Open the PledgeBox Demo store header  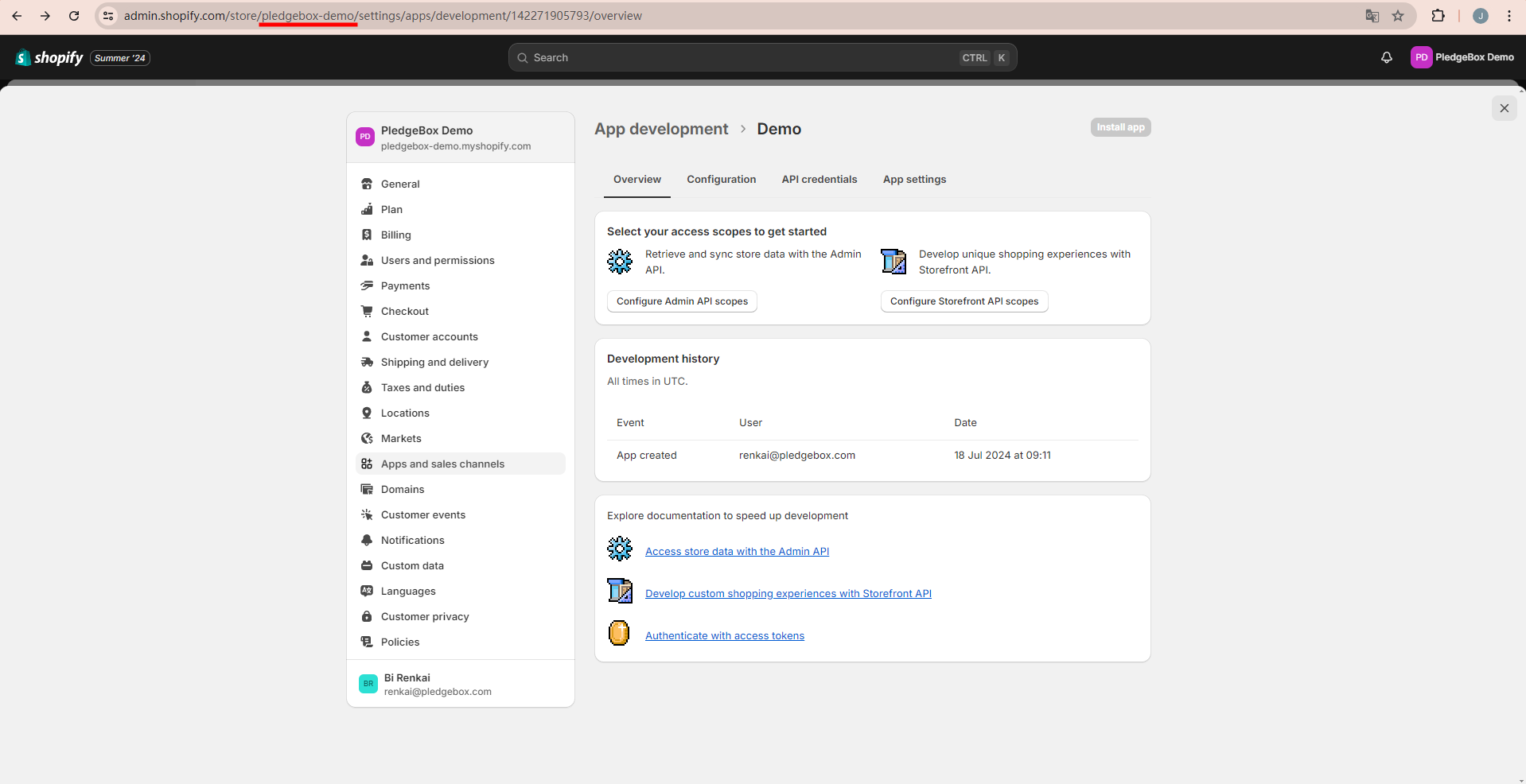(x=461, y=138)
